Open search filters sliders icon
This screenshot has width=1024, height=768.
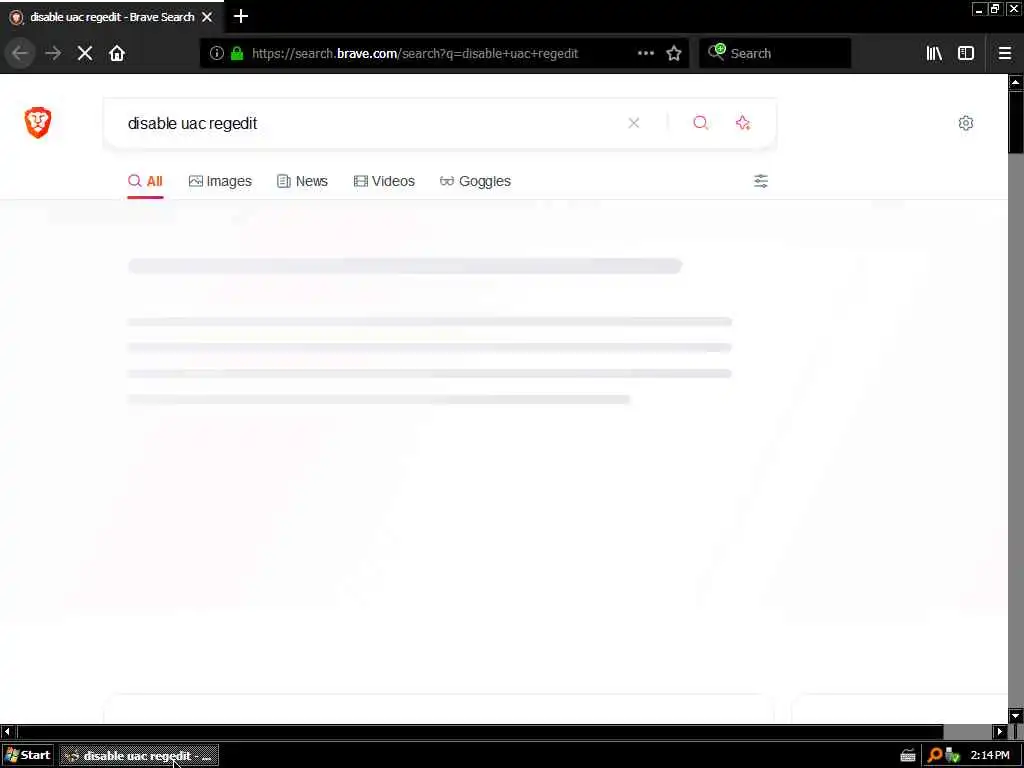point(760,181)
